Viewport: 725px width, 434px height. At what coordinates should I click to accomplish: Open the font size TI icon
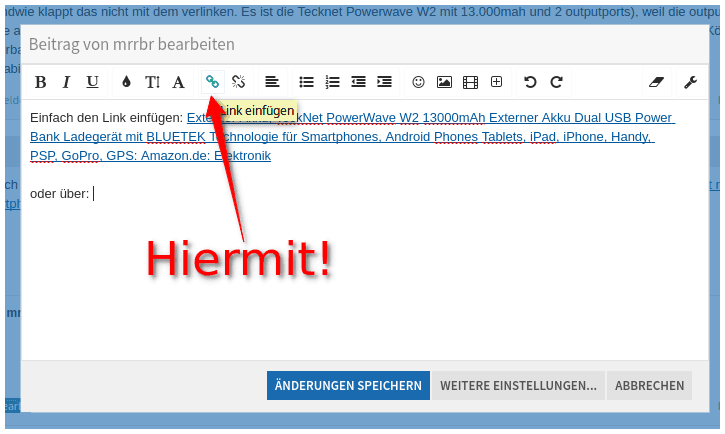pos(153,82)
